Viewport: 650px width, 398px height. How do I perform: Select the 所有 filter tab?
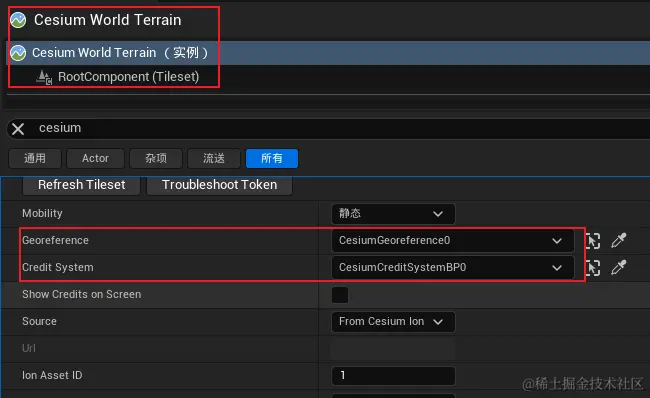click(272, 158)
